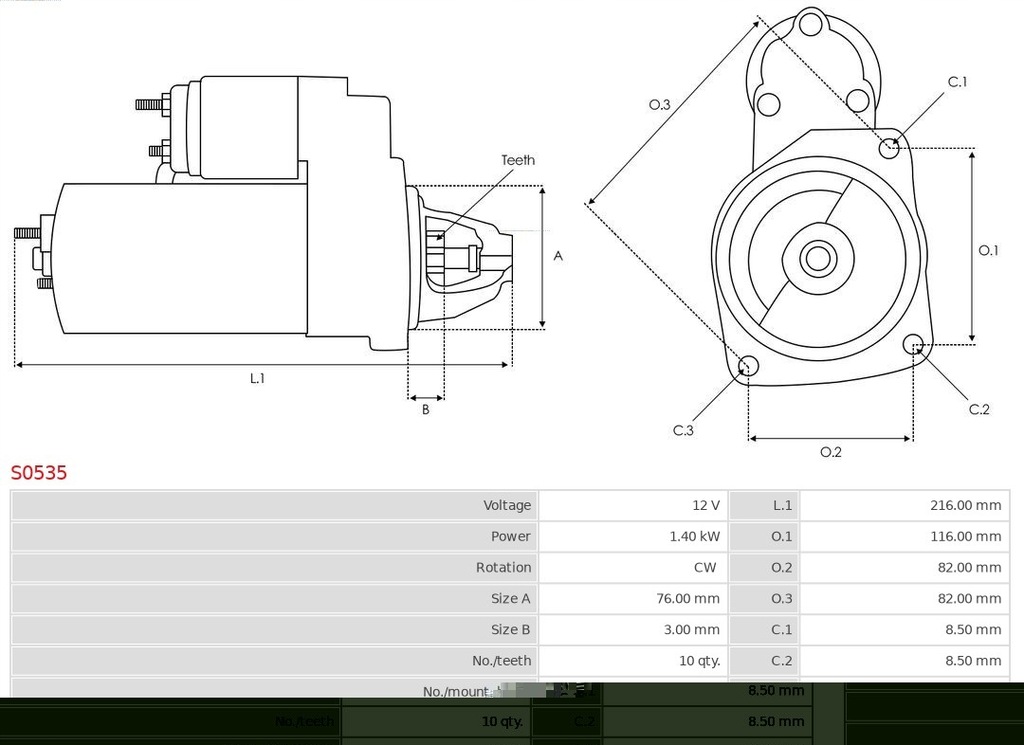Select the C.1 hole callout in the drawing
The width and height of the screenshot is (1024, 745).
tap(957, 82)
